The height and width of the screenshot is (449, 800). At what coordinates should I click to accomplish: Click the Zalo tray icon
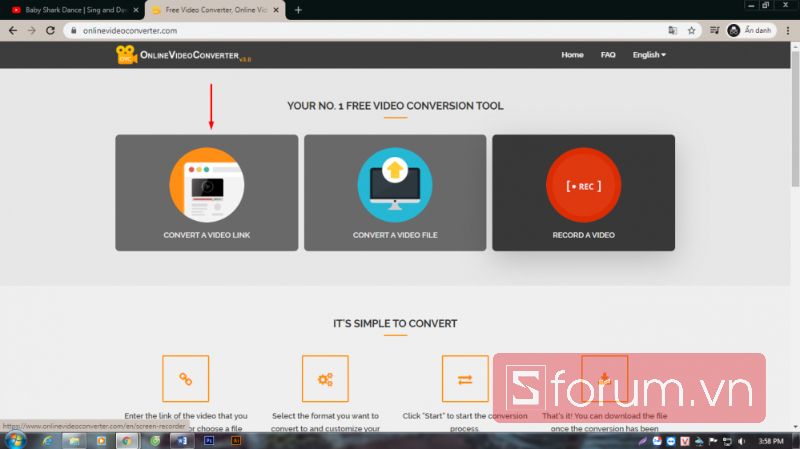pyautogui.click(x=657, y=441)
